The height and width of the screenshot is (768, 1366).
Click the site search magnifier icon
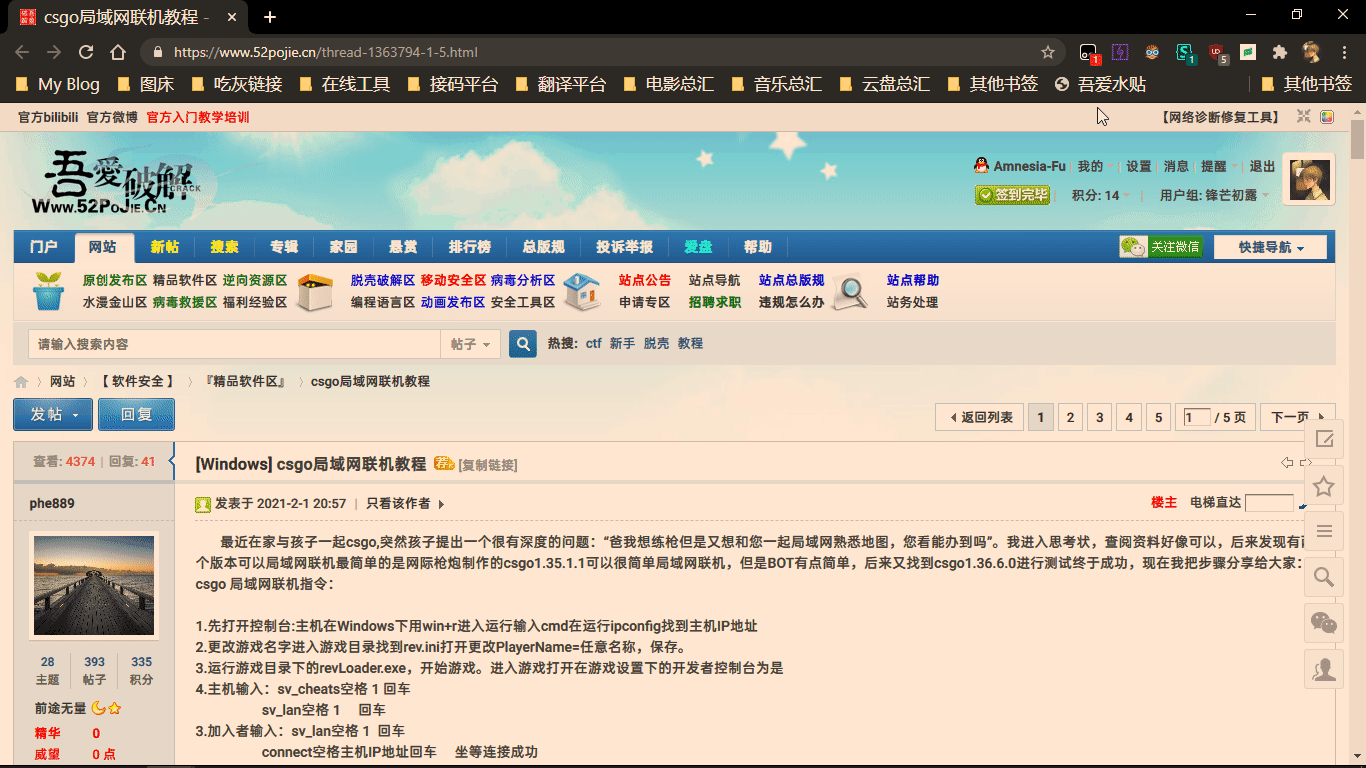(x=522, y=343)
